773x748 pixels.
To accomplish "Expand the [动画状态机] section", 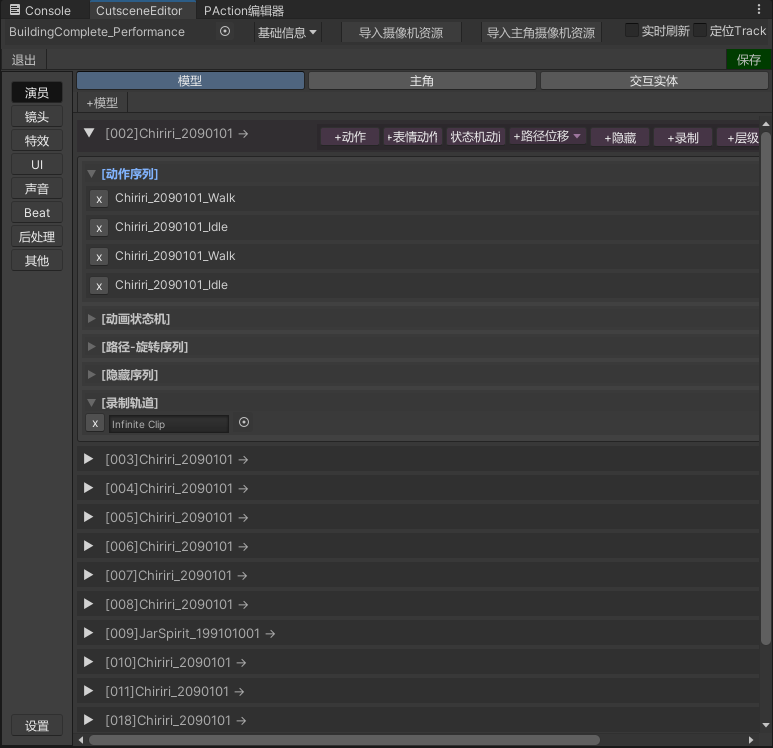I will pos(92,319).
